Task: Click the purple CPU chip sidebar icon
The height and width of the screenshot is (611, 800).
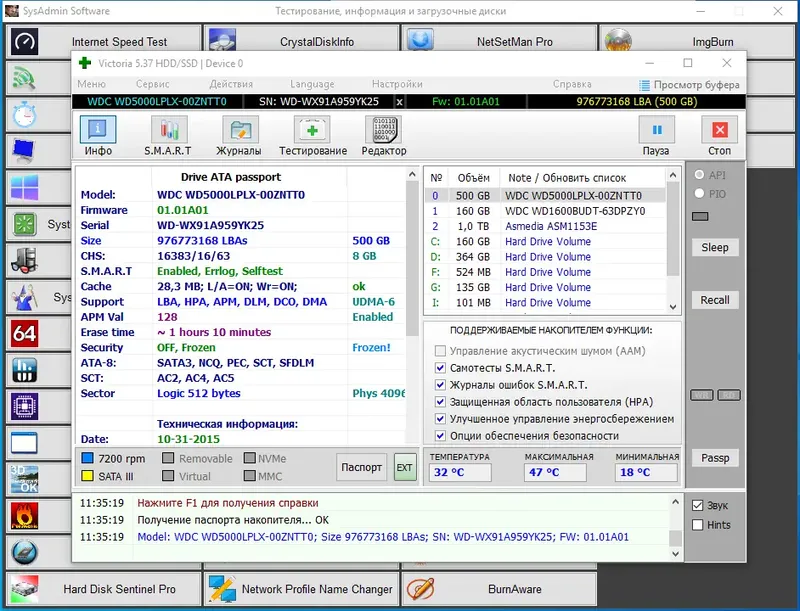Action: click(24, 406)
